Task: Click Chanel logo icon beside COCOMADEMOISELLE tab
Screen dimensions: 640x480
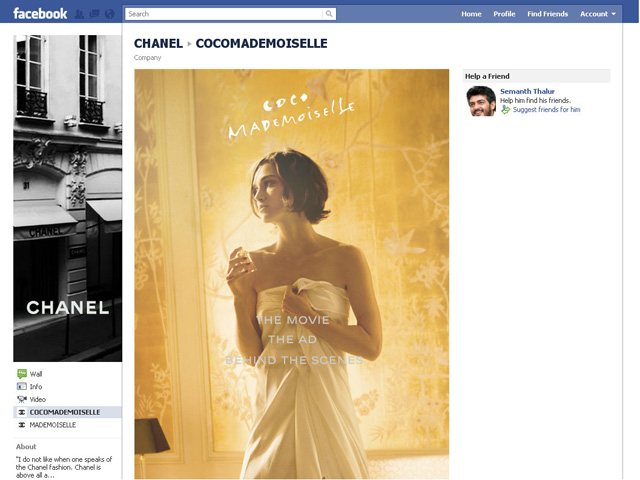Action: tap(22, 412)
